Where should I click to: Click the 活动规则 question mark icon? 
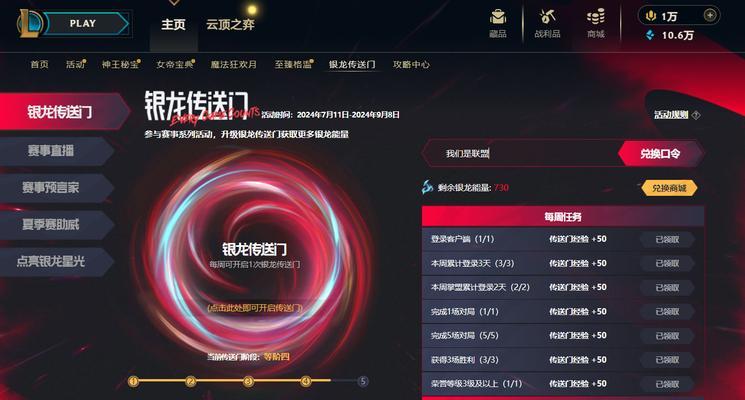coord(696,115)
